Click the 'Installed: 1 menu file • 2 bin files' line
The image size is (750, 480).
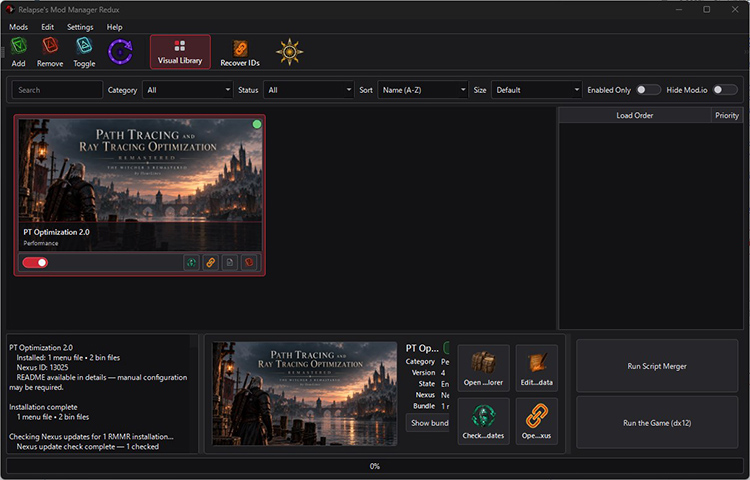tap(68, 358)
